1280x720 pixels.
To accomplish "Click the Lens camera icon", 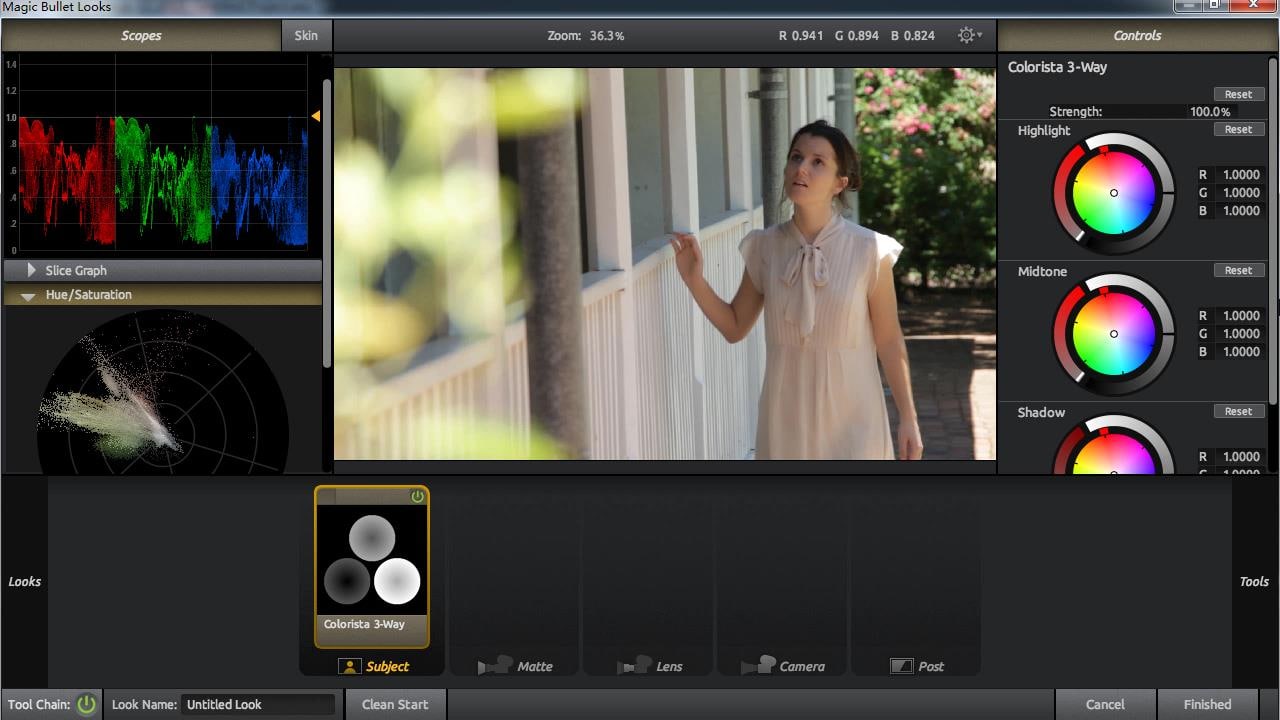I will click(x=634, y=666).
